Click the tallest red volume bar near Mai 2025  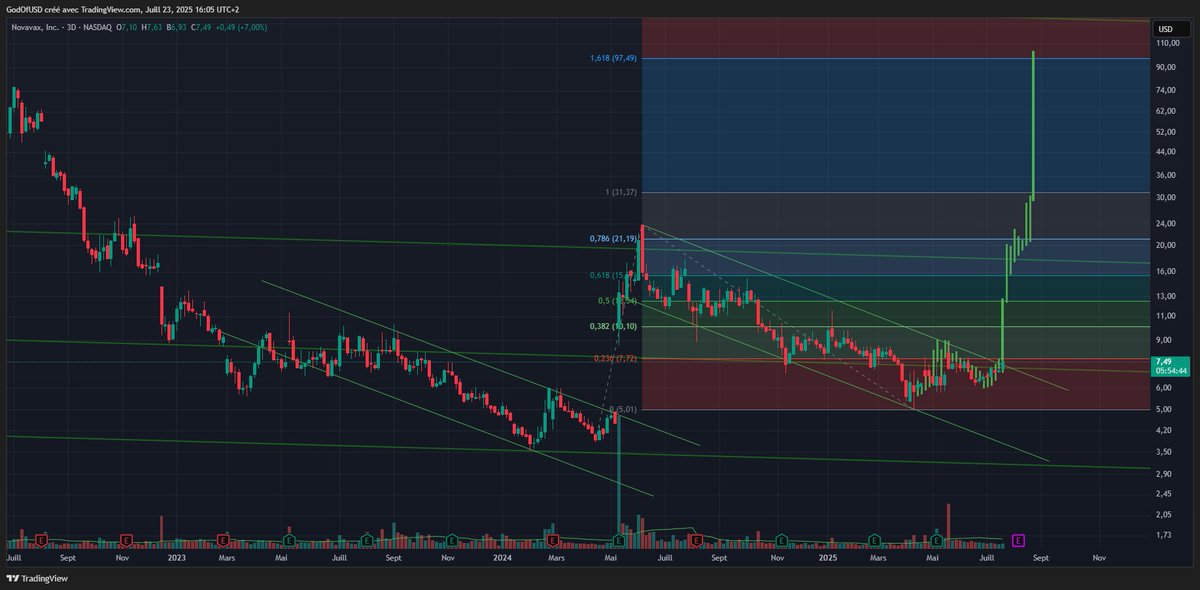coord(947,525)
